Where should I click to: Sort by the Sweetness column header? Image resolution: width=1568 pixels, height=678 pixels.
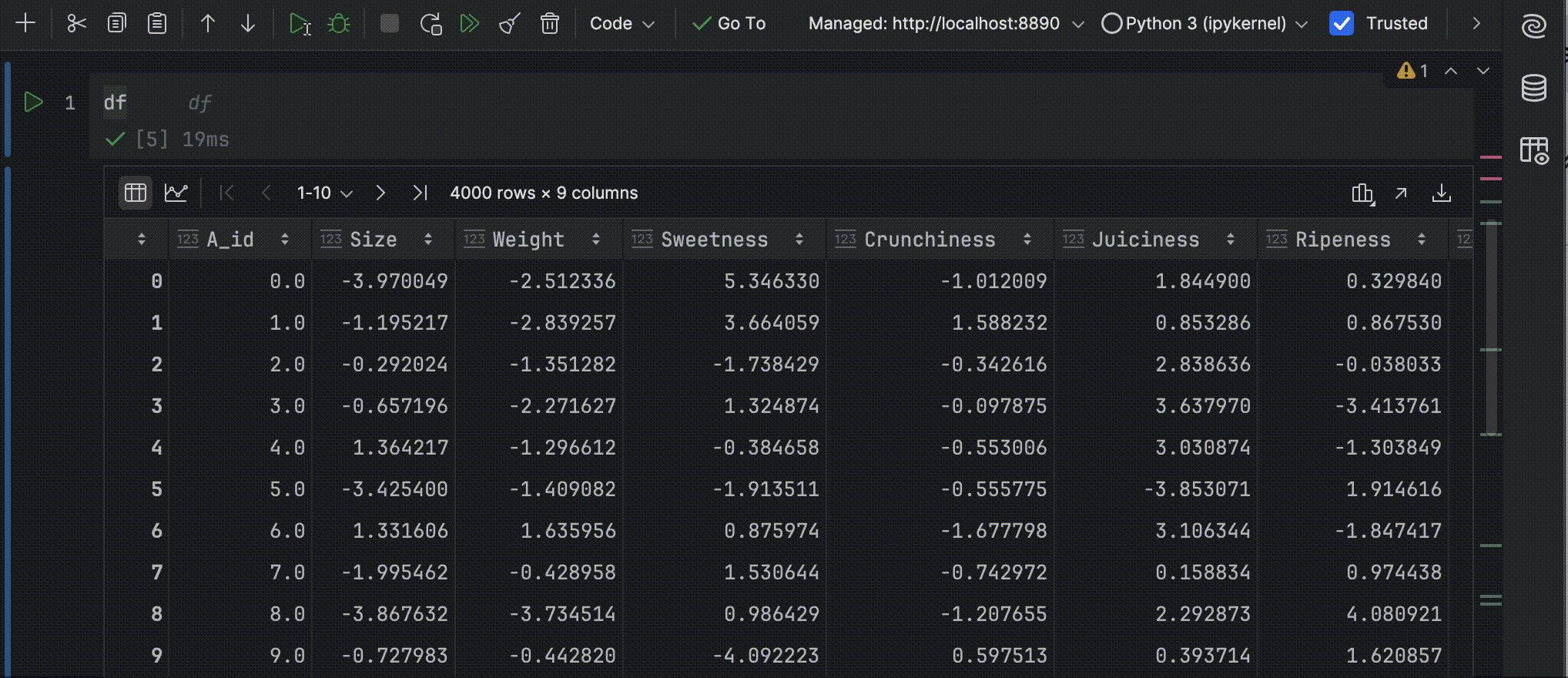714,240
